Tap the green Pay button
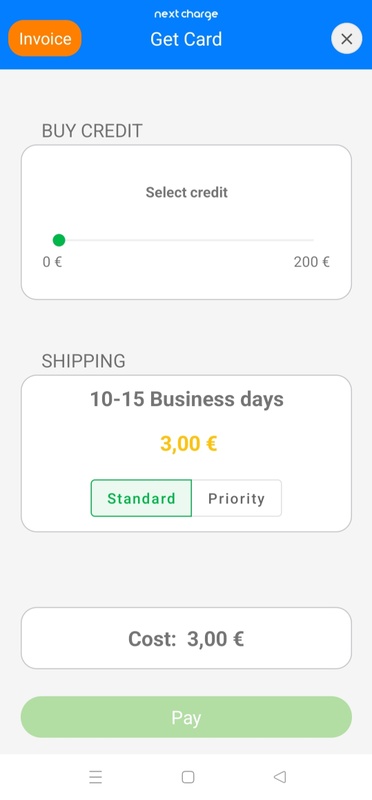 point(186,717)
